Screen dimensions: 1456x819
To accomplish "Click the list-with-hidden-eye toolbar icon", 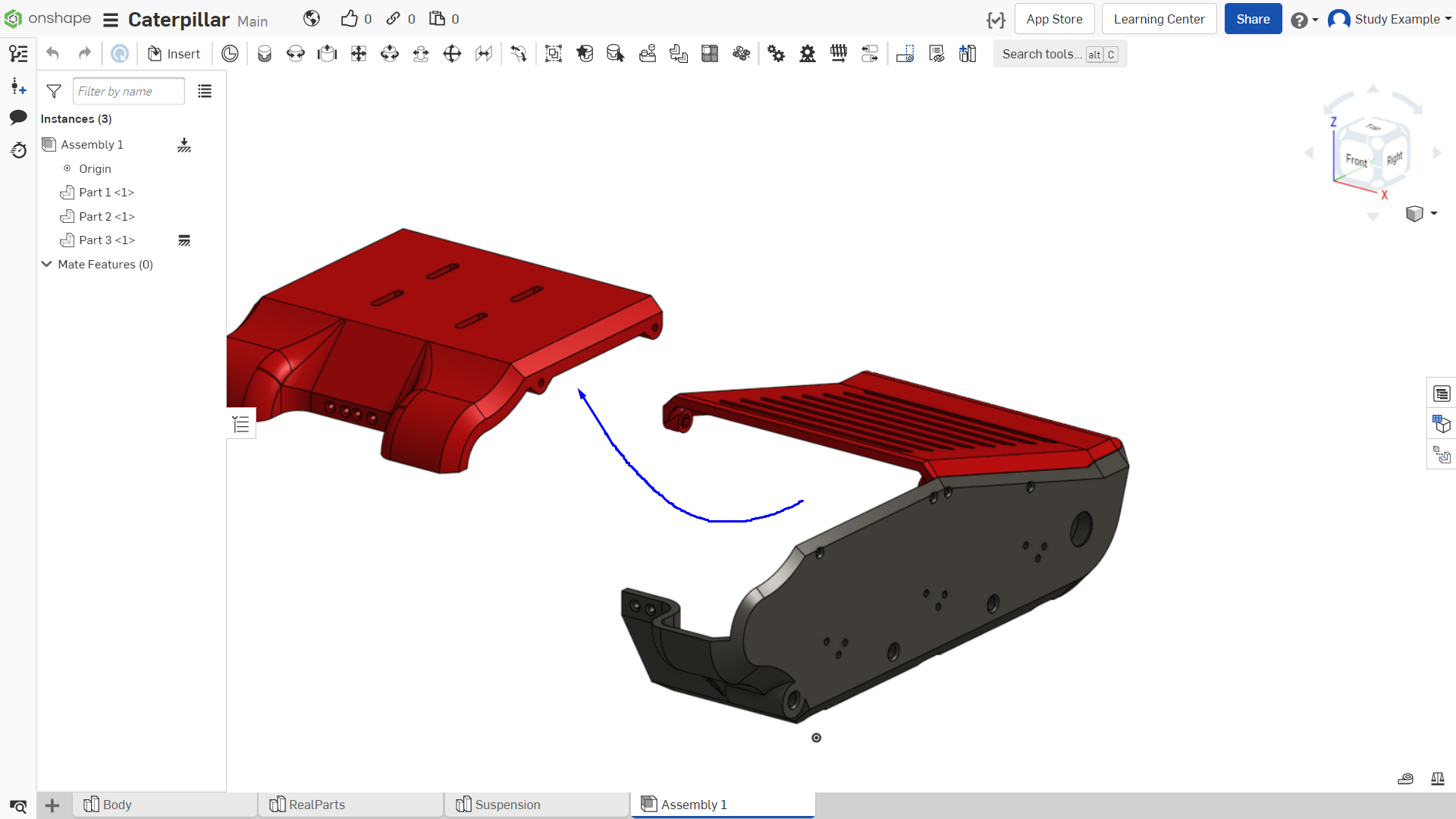I will [937, 54].
